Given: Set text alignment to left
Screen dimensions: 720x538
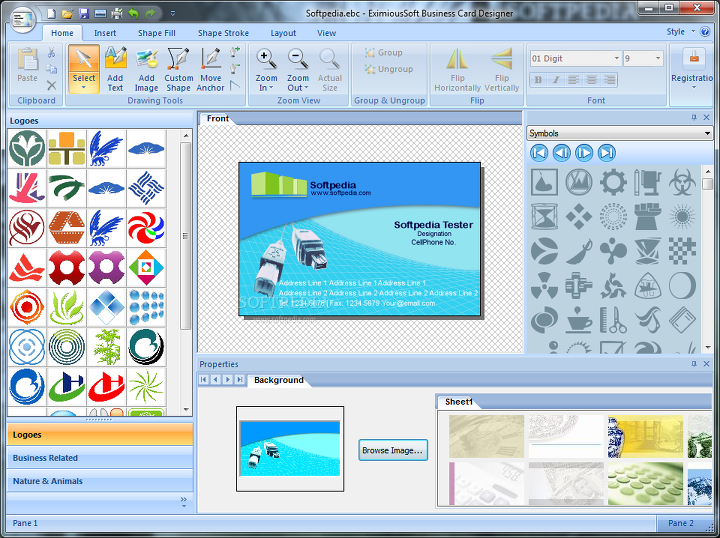Looking at the screenshot, I should 573,80.
